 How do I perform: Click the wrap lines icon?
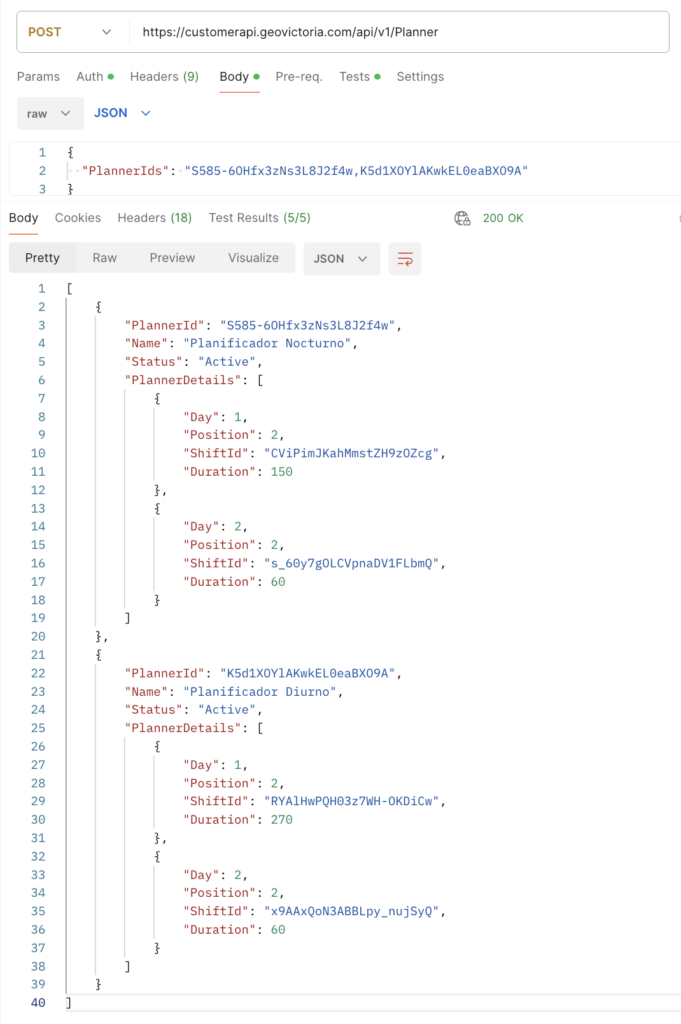point(405,258)
